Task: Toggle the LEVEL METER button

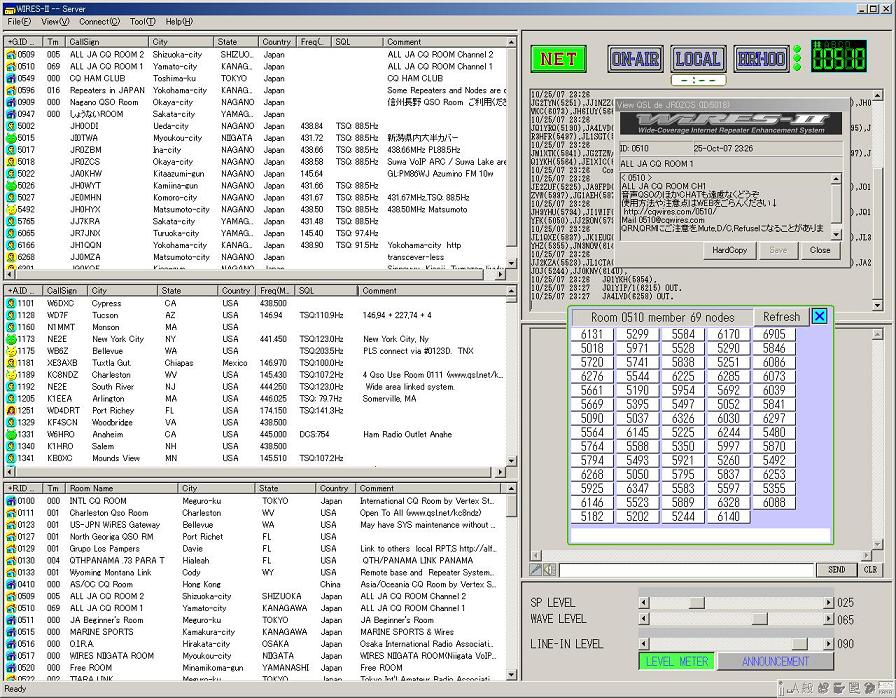Action: pyautogui.click(x=677, y=661)
